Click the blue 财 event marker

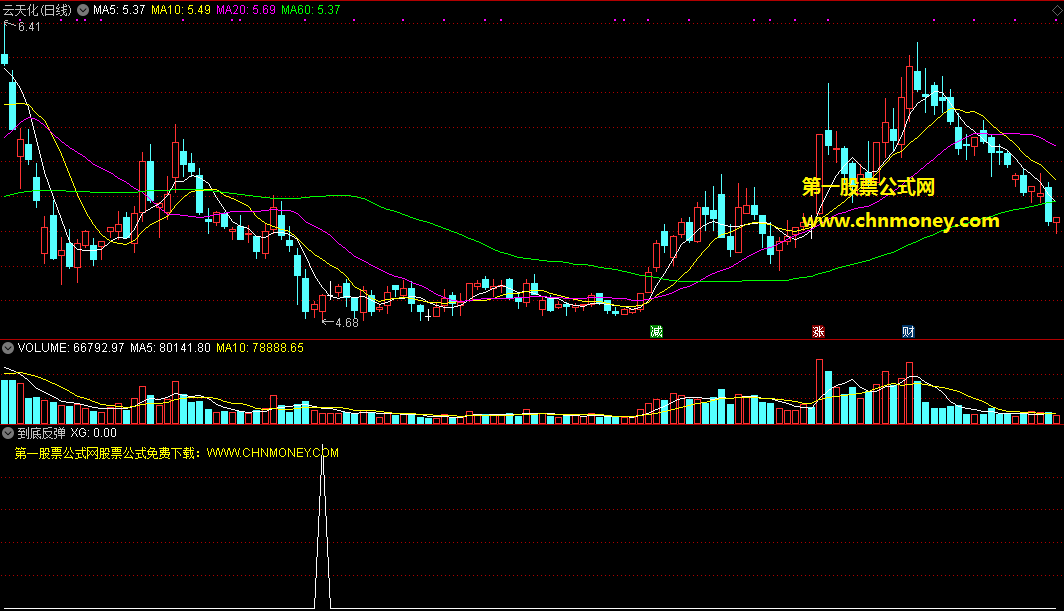click(908, 331)
